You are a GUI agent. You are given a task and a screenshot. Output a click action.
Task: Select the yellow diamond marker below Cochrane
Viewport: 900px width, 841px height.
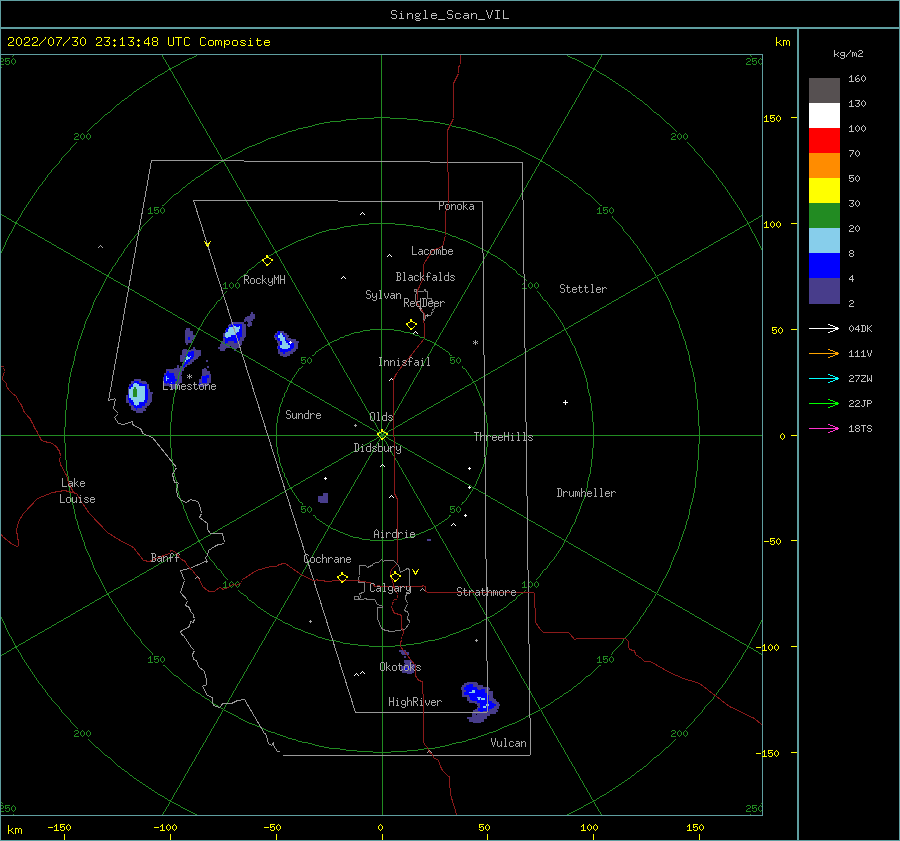pyautogui.click(x=342, y=577)
